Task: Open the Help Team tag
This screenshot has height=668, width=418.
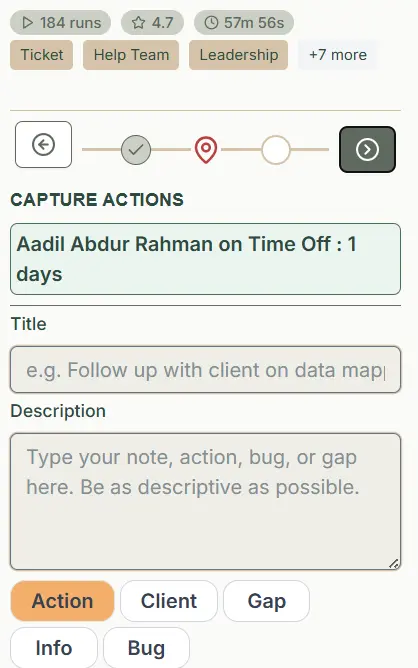Action: [x=131, y=55]
